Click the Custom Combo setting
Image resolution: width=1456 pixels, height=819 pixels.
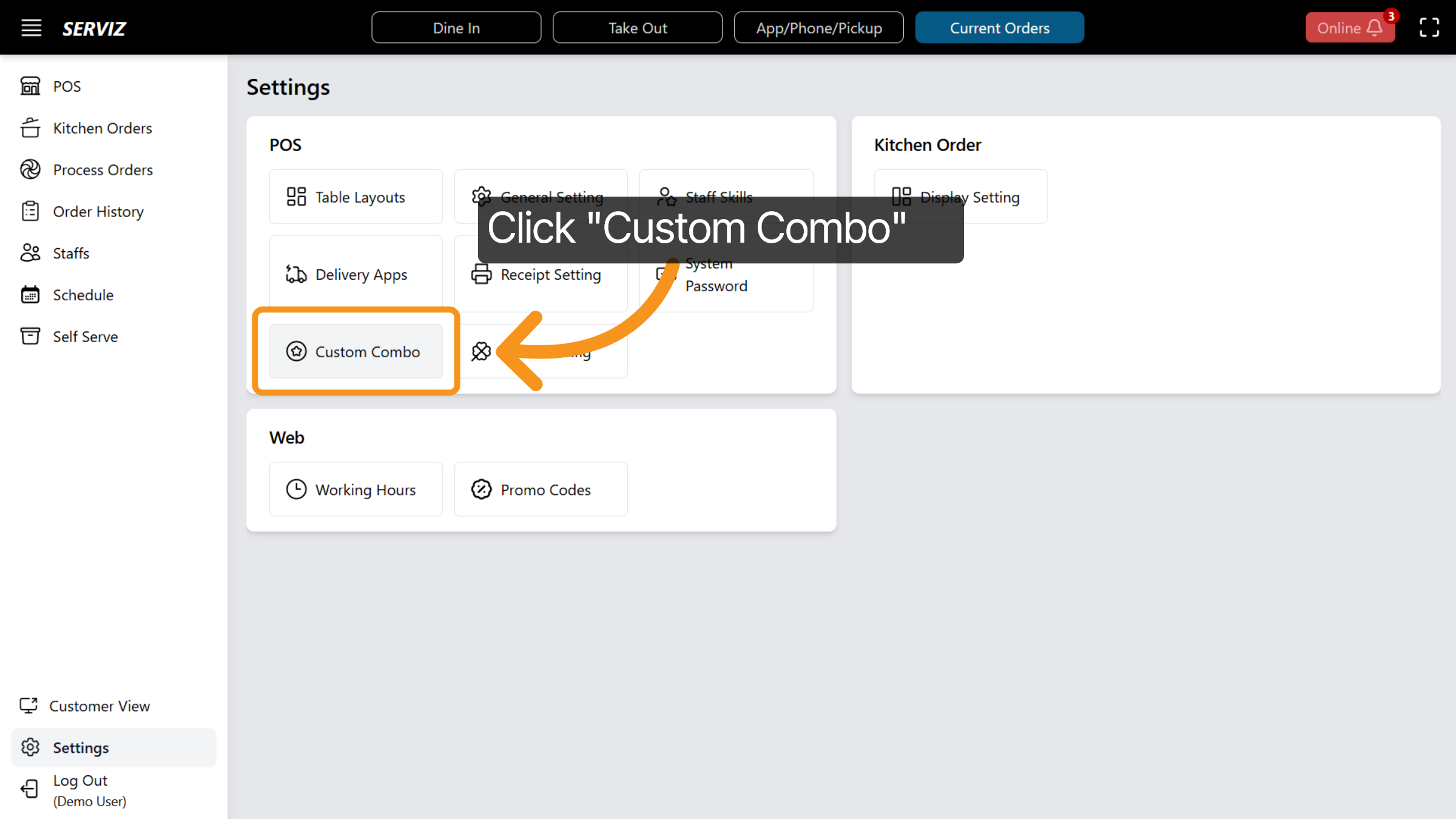tap(356, 351)
